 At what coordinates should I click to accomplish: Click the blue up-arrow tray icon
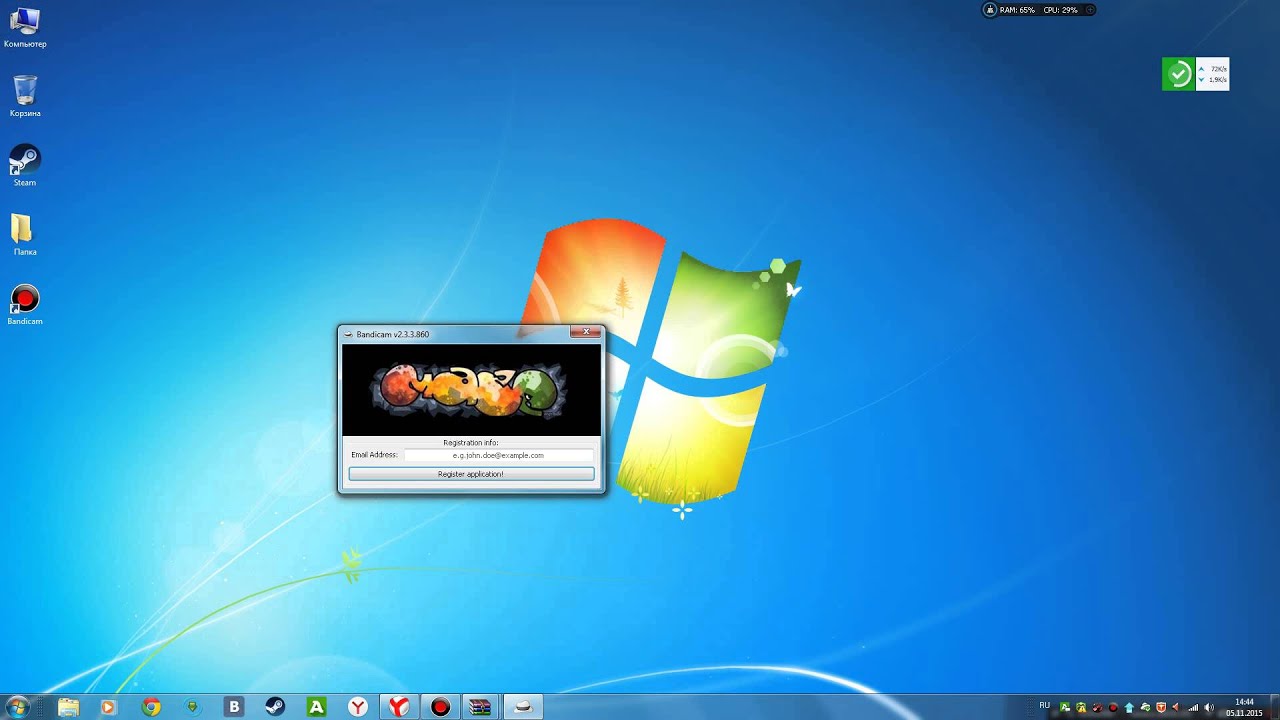[1129, 707]
